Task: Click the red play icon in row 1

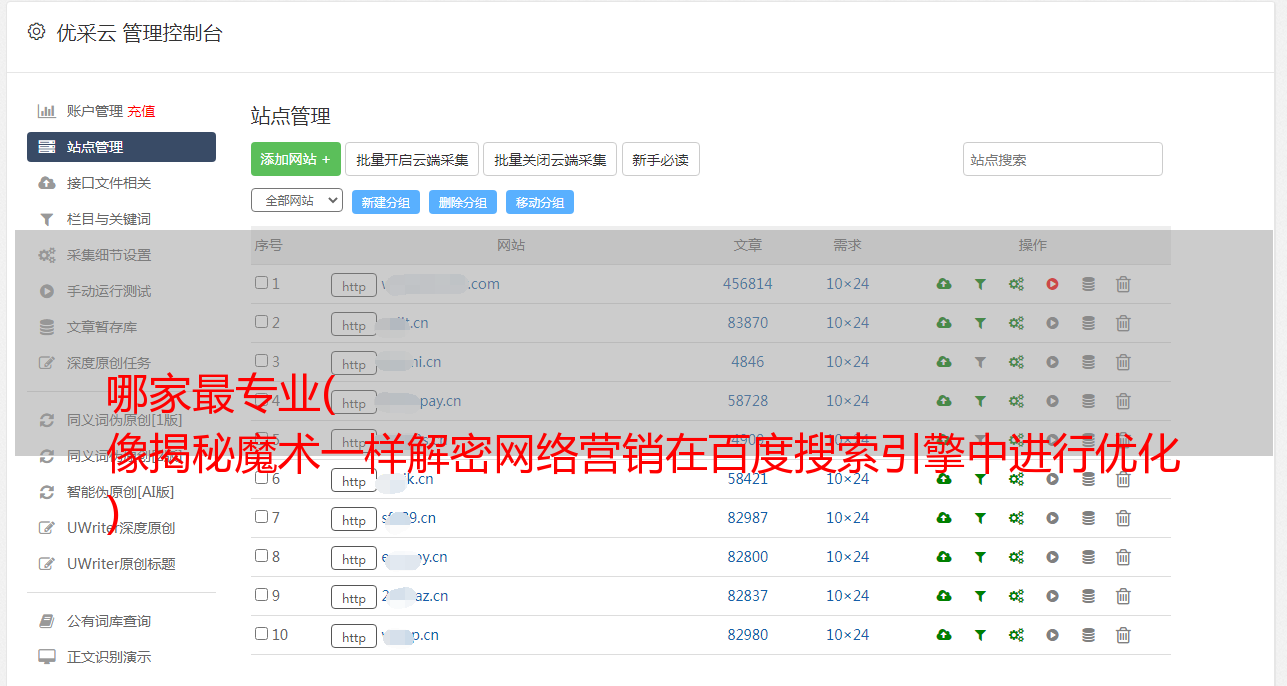Action: 1052,284
